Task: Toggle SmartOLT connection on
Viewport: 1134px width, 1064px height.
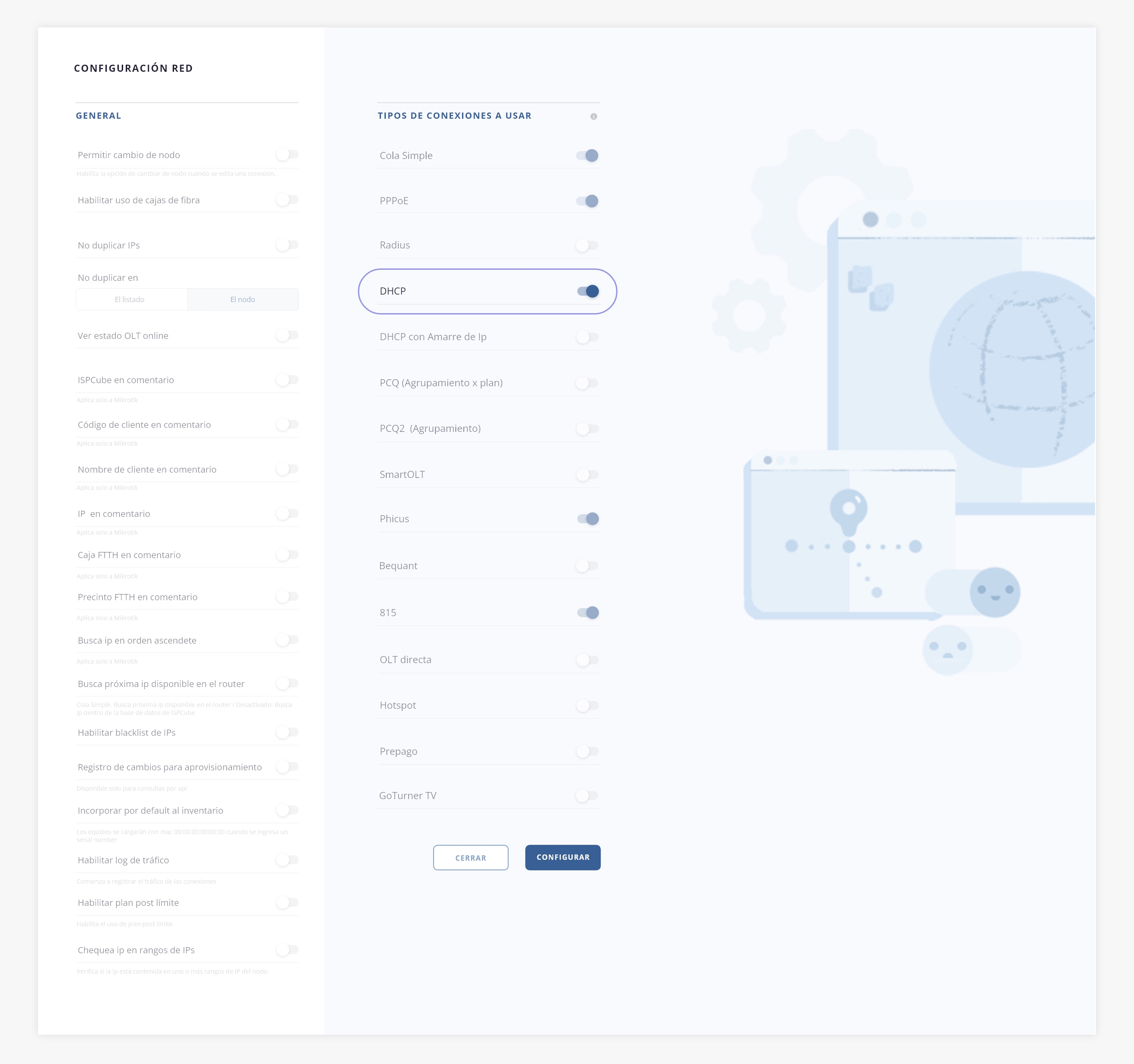Action: [x=587, y=475]
